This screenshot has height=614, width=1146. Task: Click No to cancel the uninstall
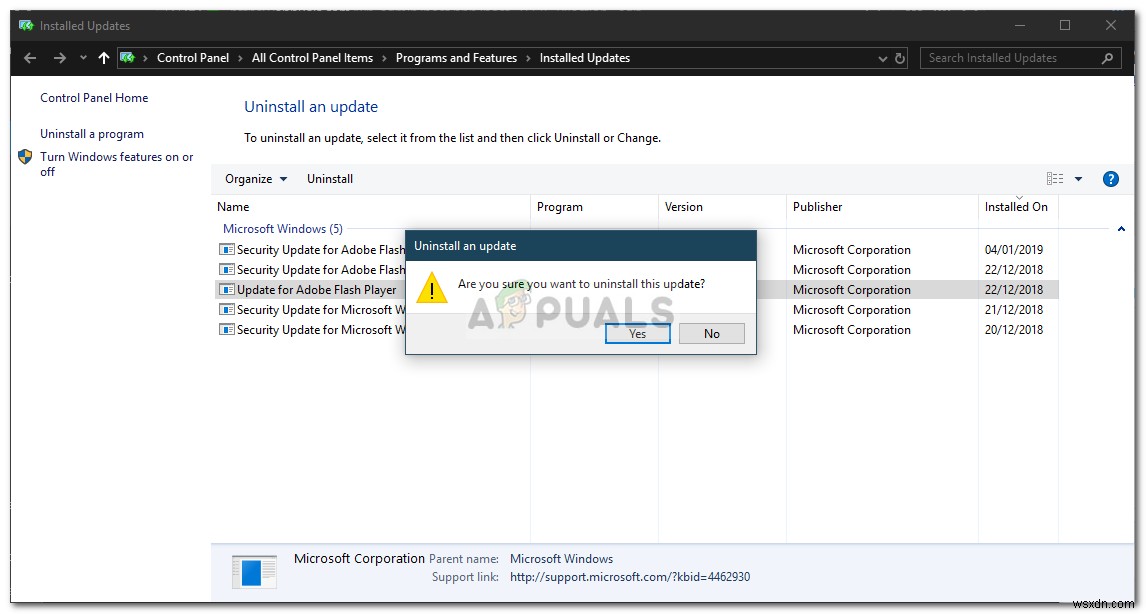[711, 333]
